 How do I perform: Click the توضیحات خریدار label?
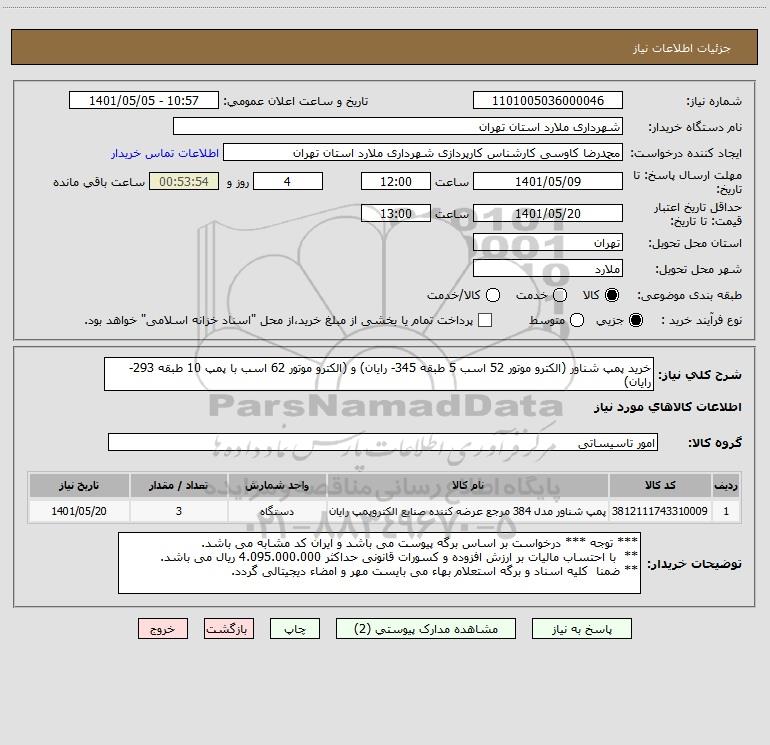[x=694, y=564]
